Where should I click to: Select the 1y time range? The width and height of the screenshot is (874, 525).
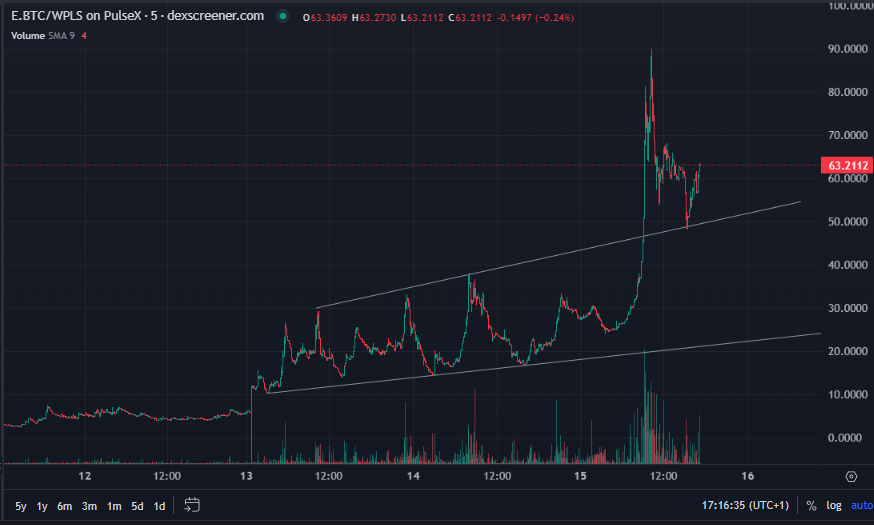[x=42, y=506]
